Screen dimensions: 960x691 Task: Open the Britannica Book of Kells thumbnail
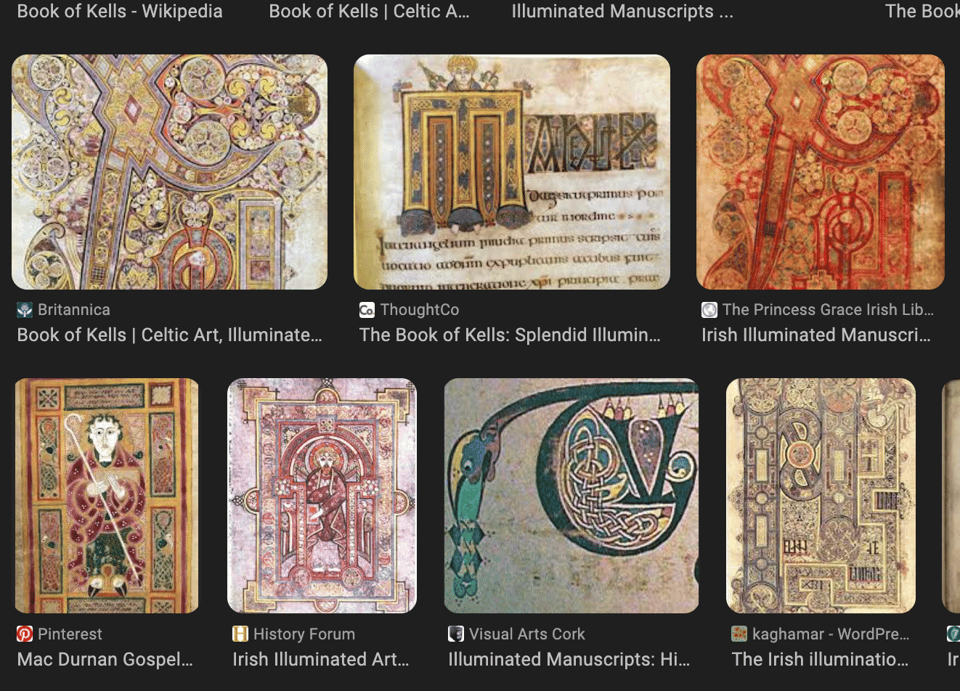coord(170,171)
